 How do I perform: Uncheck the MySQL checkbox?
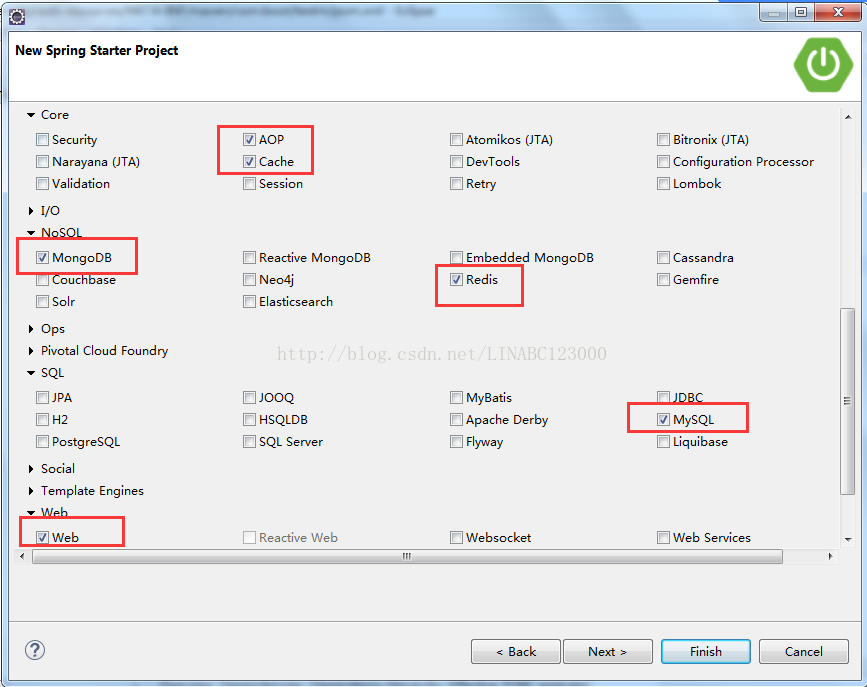point(664,420)
